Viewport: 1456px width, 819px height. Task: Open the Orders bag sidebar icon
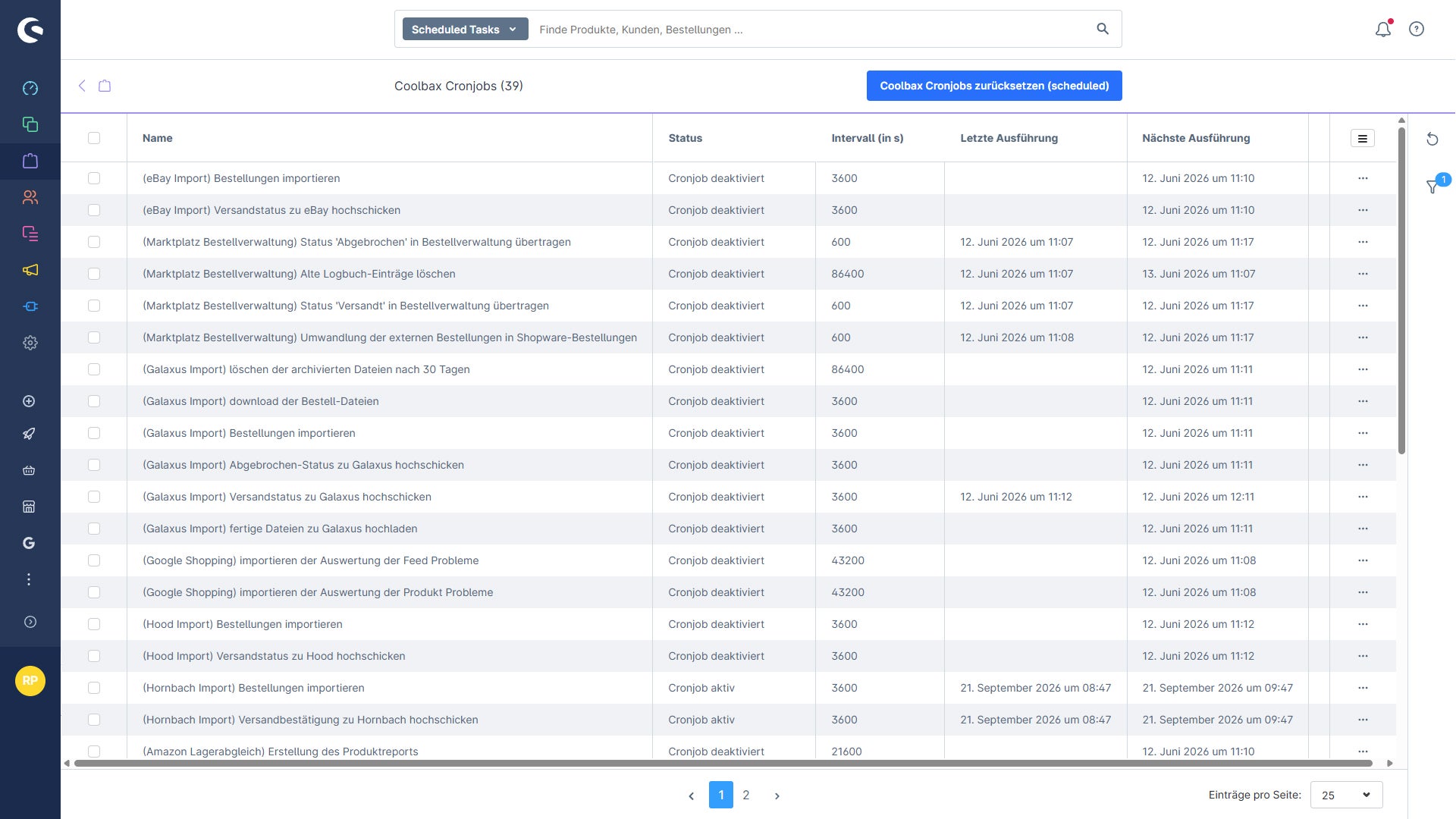[x=30, y=161]
